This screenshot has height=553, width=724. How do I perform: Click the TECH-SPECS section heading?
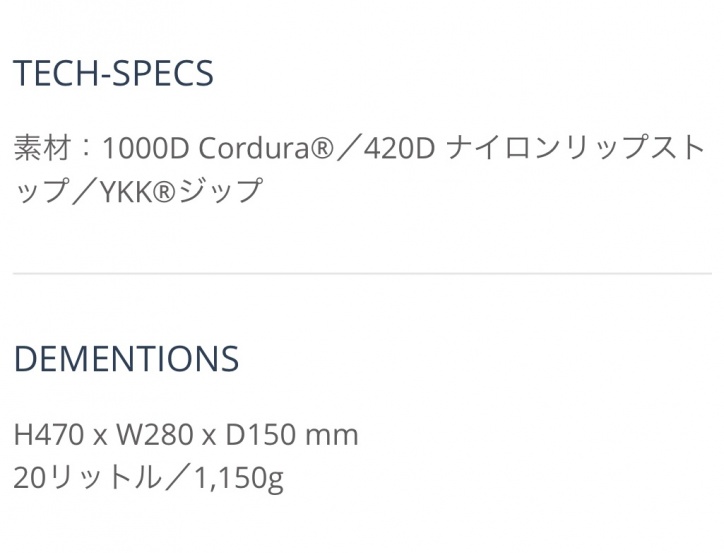coord(113,74)
